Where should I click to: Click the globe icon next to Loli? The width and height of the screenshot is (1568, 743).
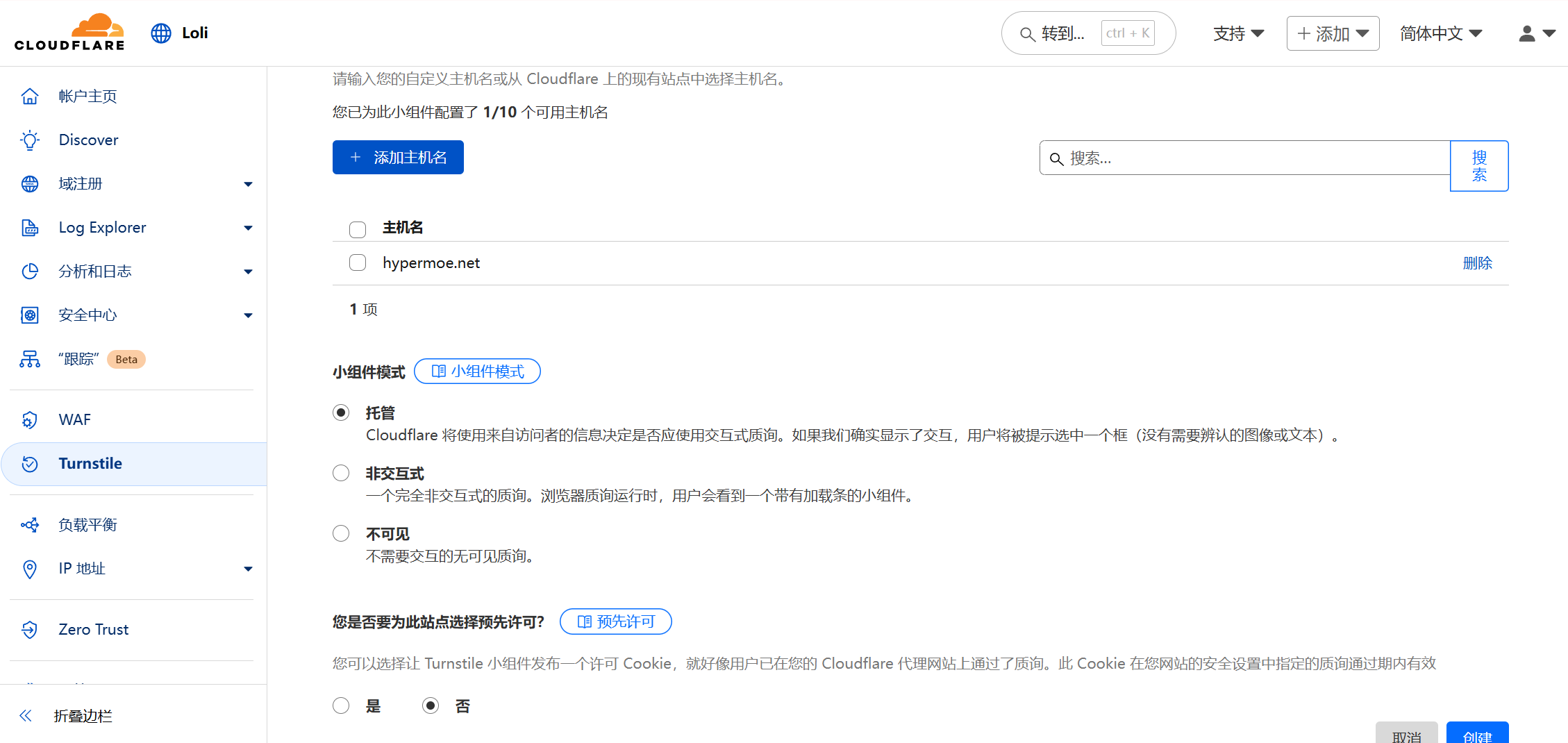161,33
